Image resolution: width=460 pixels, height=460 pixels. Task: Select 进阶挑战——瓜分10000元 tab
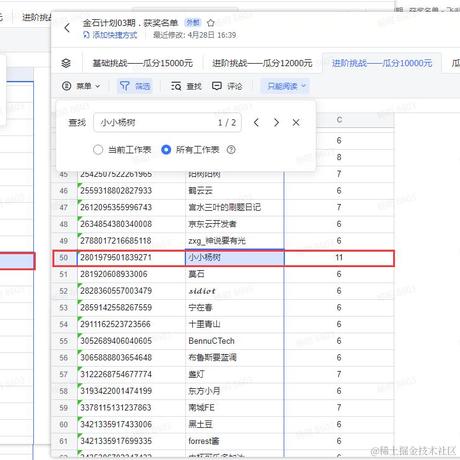(382, 63)
